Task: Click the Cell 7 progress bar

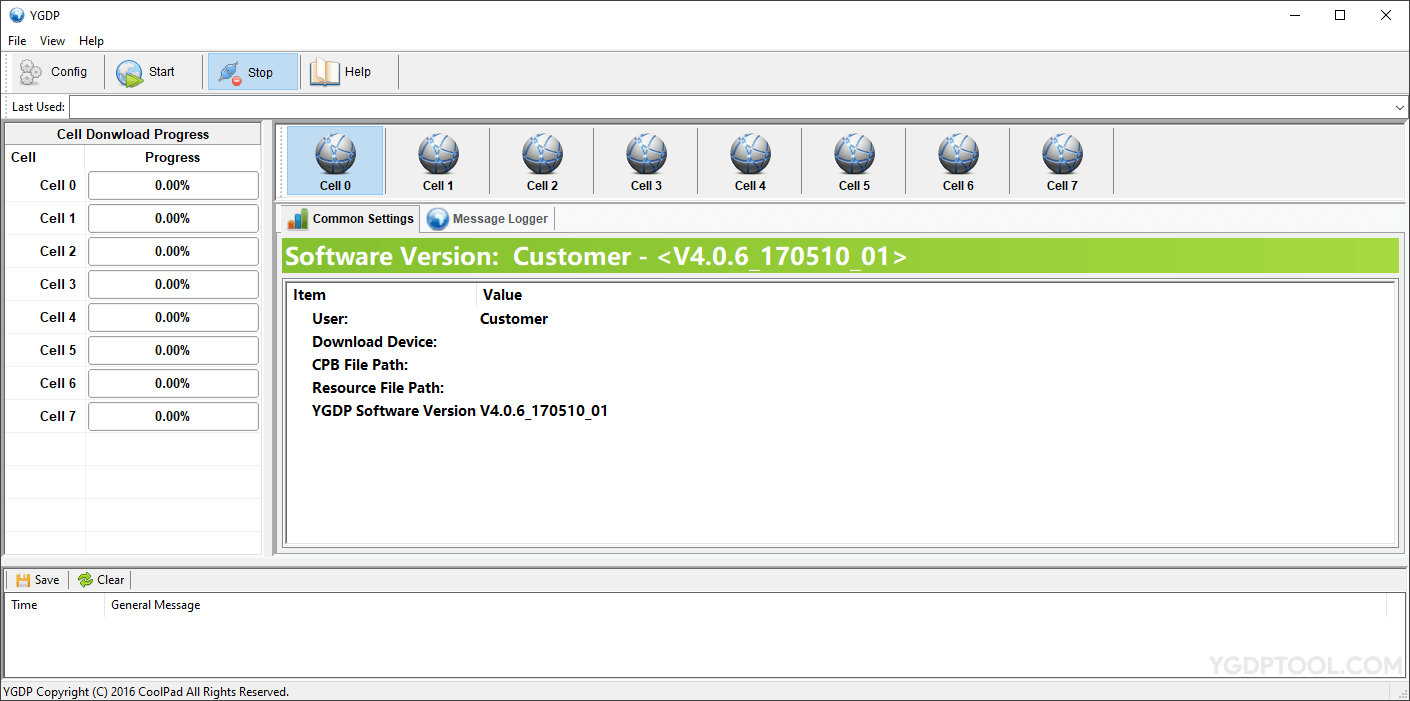Action: [x=173, y=416]
